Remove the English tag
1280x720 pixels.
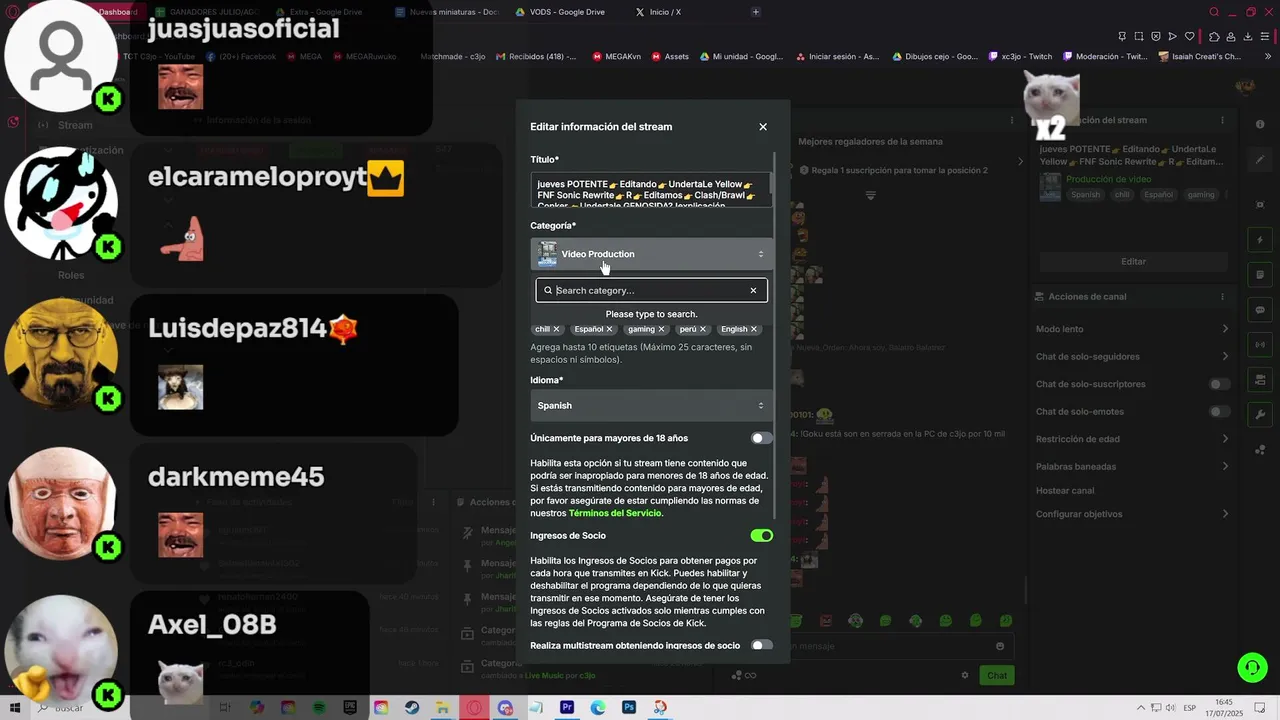tap(754, 329)
